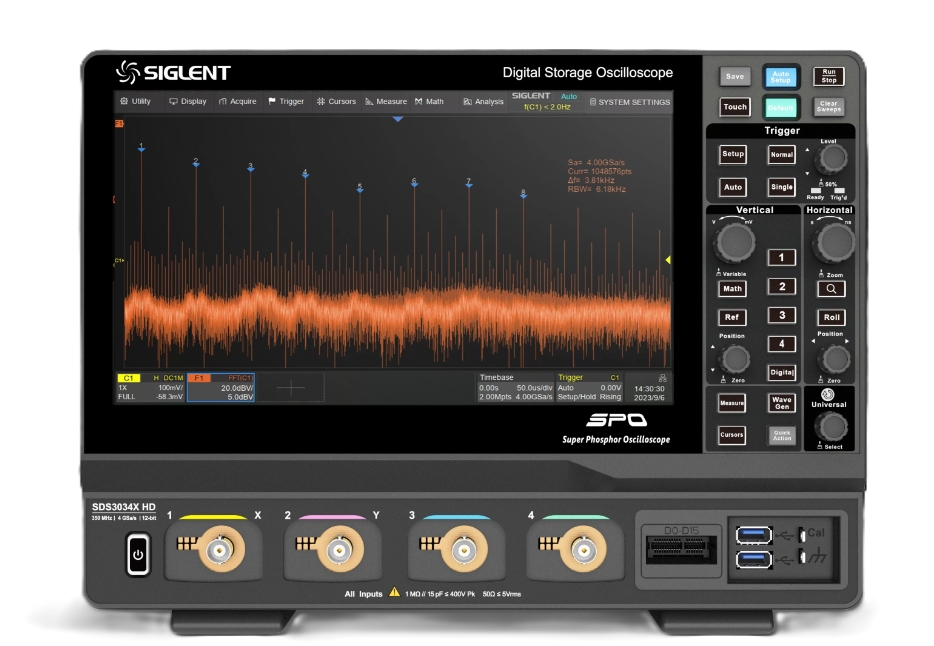The width and height of the screenshot is (934, 646).
Task: Select peak marker 1 on the FFT trace
Action: click(141, 148)
